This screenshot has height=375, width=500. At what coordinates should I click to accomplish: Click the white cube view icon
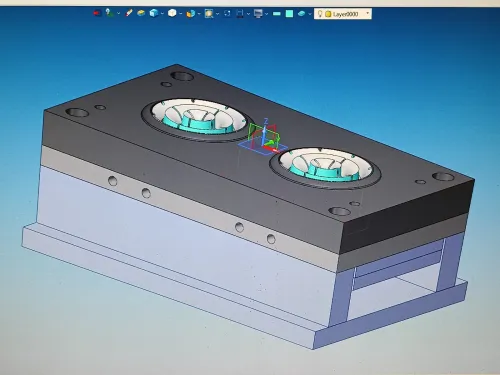(x=172, y=13)
